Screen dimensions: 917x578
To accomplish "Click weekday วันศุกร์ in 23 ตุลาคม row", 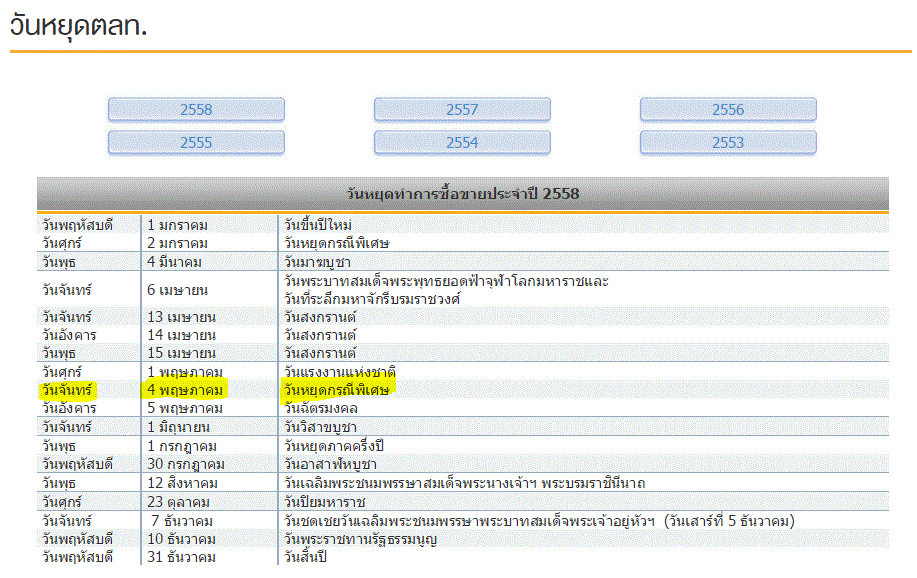I will pyautogui.click(x=61, y=502).
